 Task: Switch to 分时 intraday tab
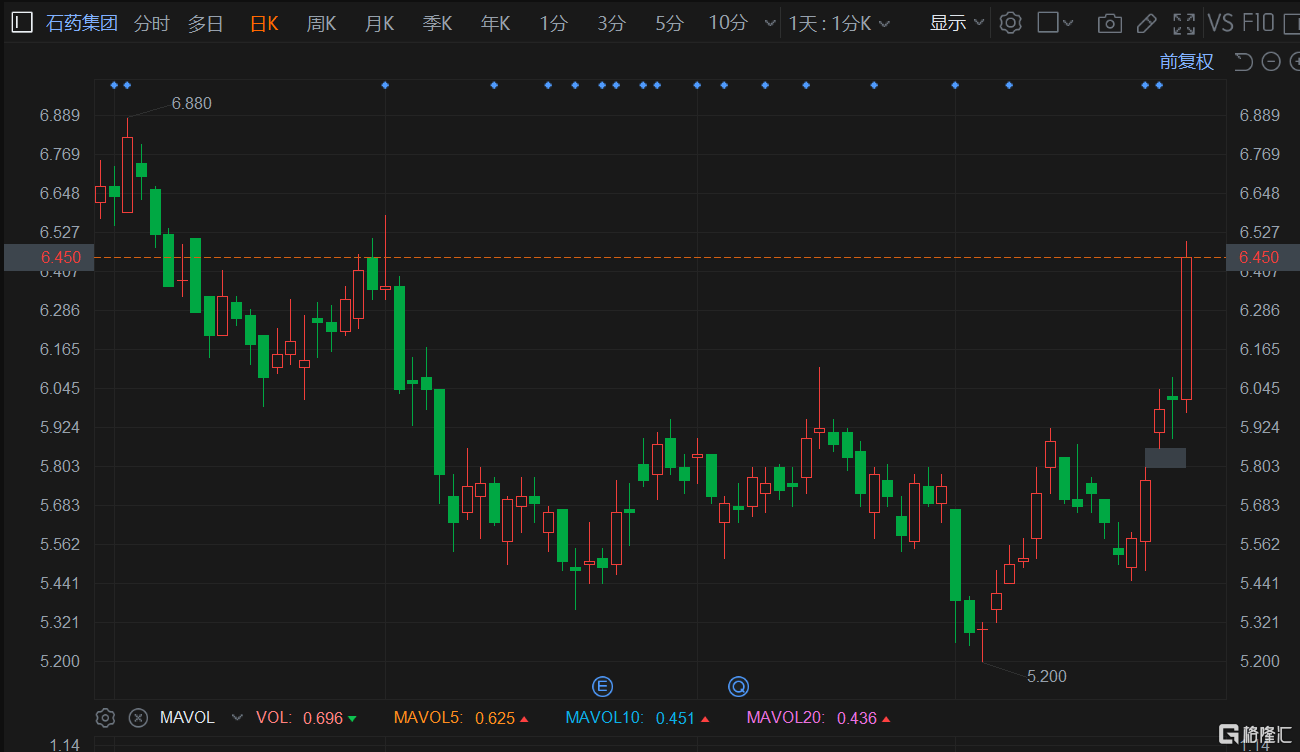pos(151,23)
